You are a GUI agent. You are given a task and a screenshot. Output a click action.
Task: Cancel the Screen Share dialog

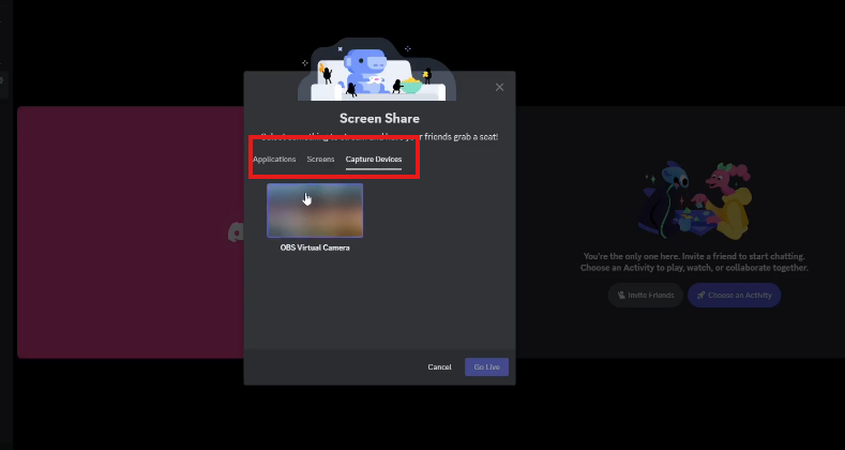click(x=439, y=367)
